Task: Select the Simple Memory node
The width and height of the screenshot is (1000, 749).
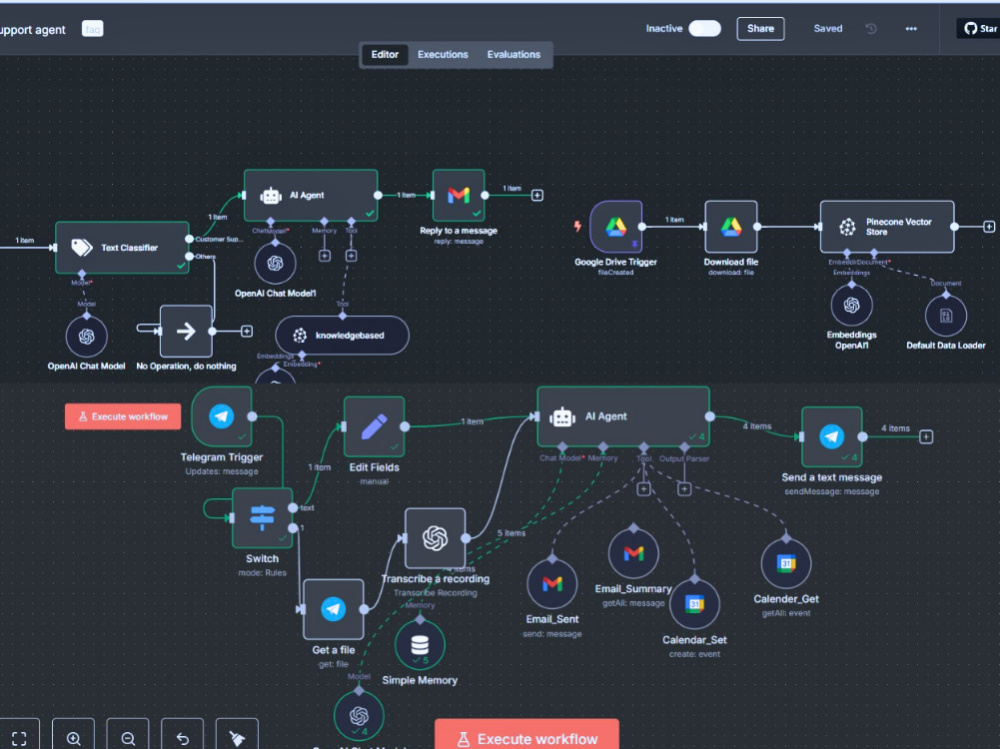Action: [420, 645]
